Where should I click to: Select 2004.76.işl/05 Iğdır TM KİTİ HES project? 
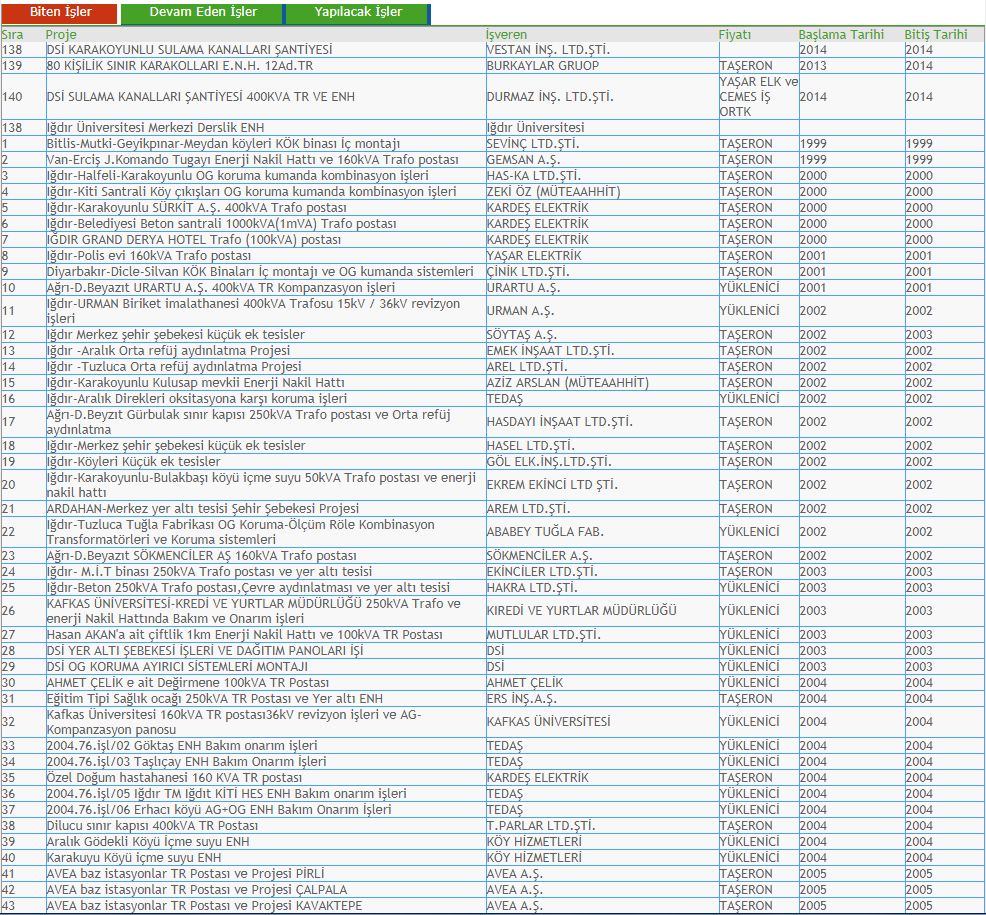(266, 794)
